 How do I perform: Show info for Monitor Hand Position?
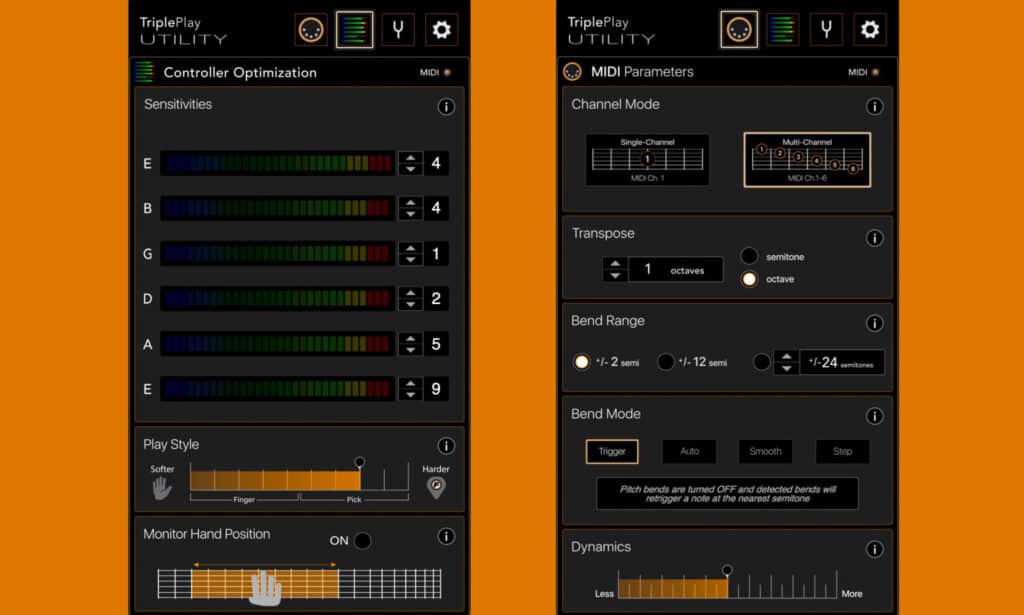click(446, 536)
